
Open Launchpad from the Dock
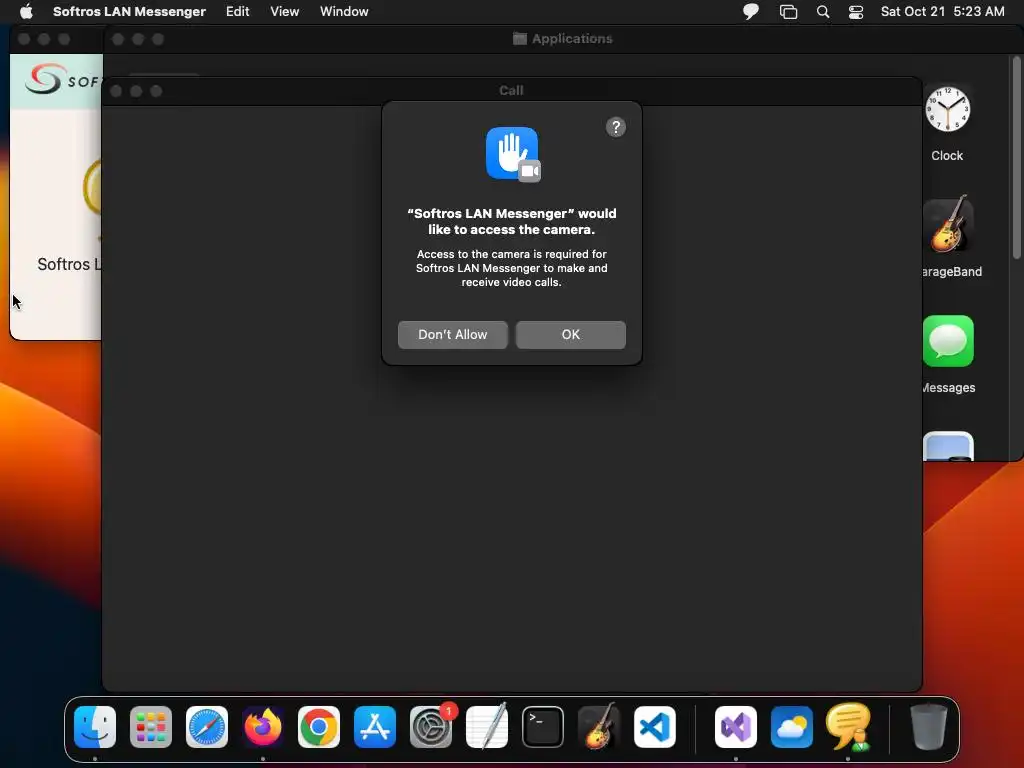[151, 727]
